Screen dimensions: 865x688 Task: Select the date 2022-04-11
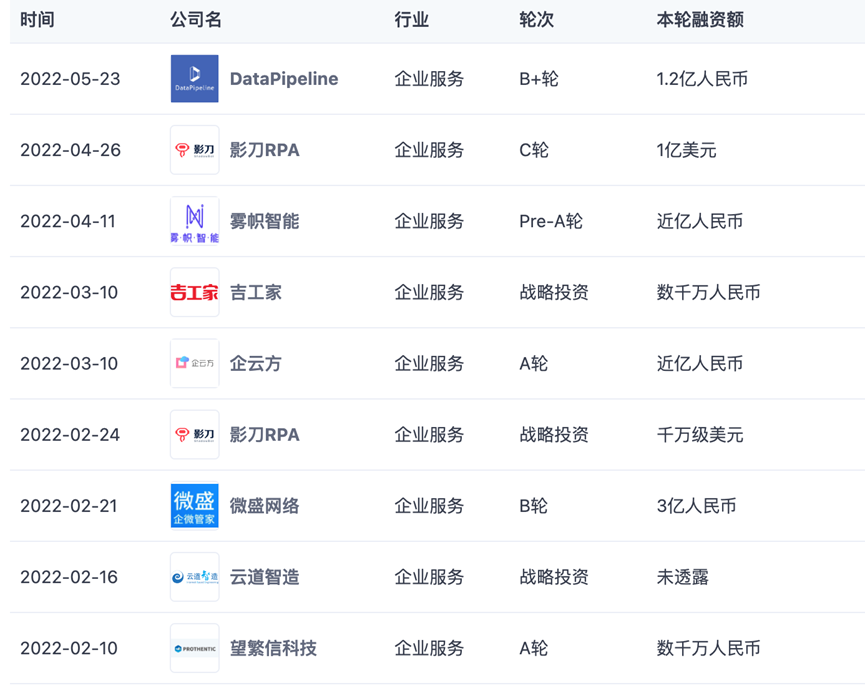point(68,221)
